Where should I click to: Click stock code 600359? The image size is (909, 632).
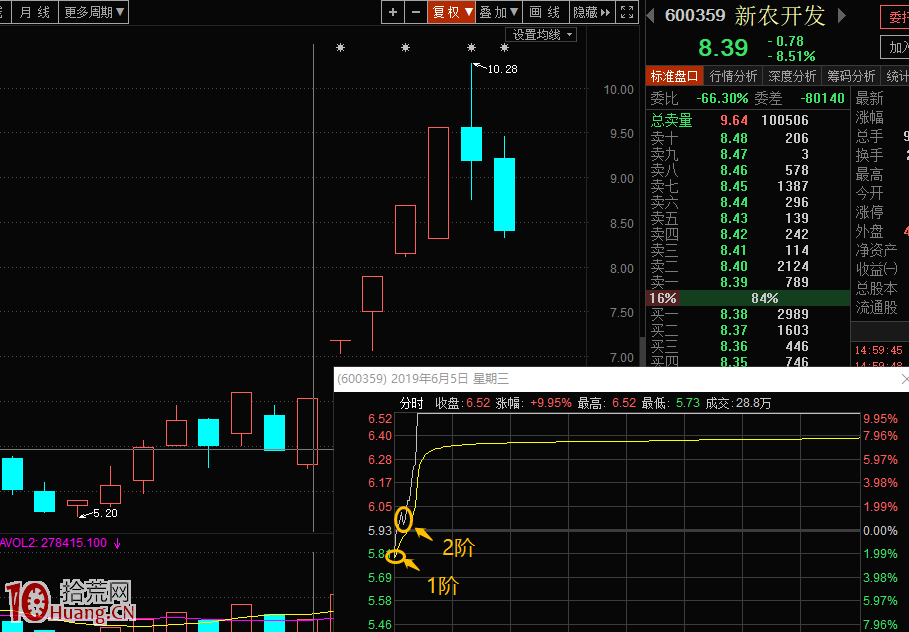click(x=695, y=16)
